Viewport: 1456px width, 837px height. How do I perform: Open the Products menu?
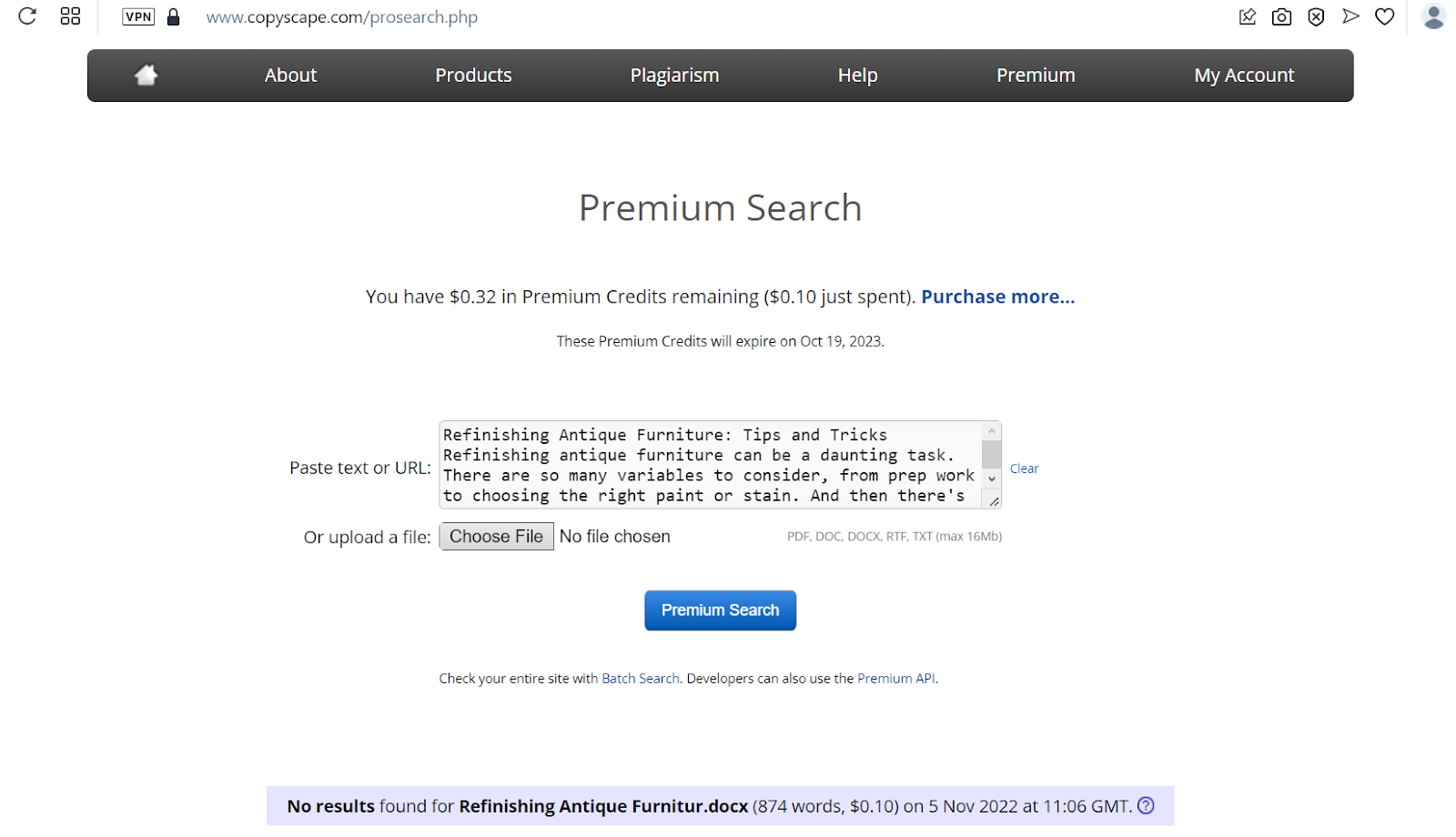point(473,76)
